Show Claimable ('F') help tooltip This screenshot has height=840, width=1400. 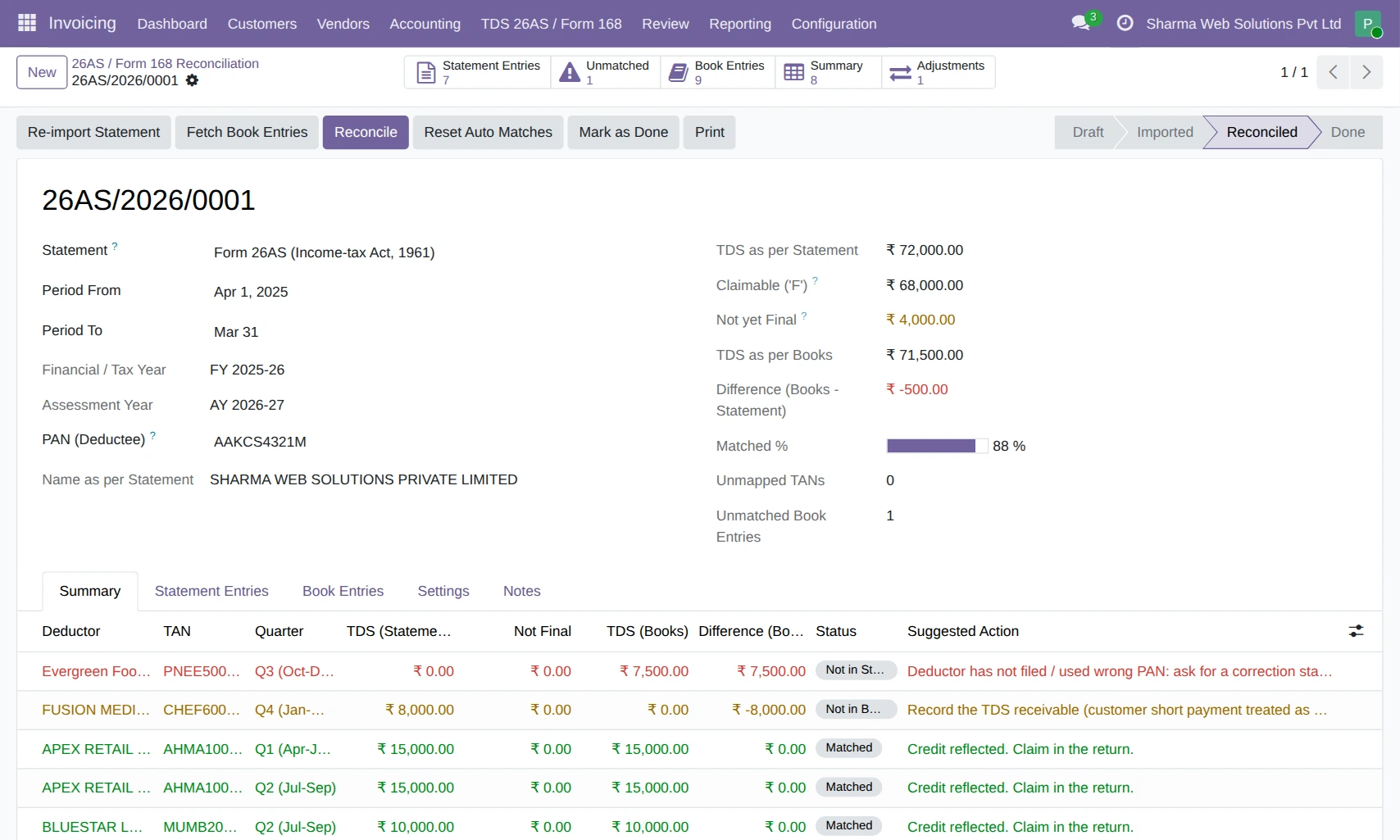(815, 281)
